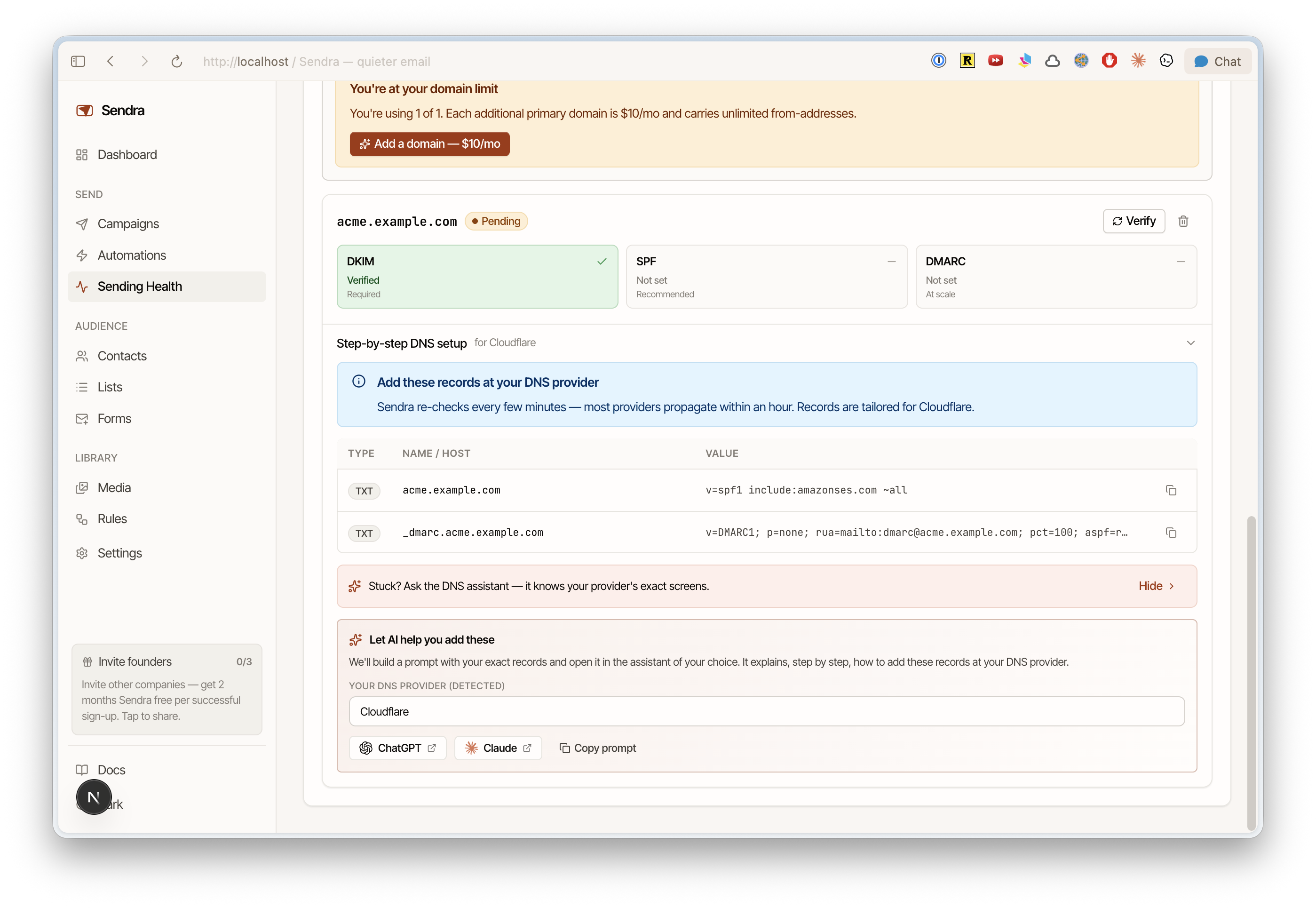
Task: Open prompt in ChatGPT
Action: click(x=397, y=748)
